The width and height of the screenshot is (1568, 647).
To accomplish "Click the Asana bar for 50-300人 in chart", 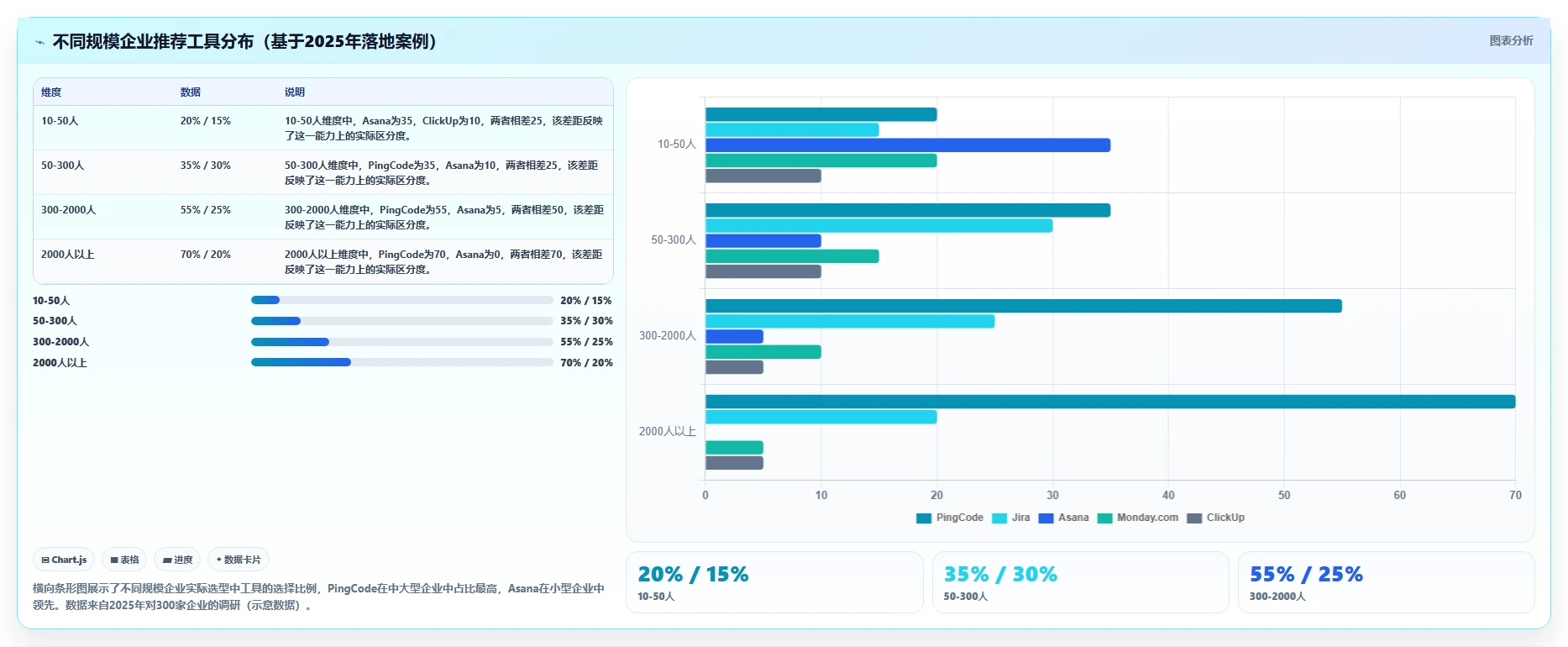I will [763, 241].
